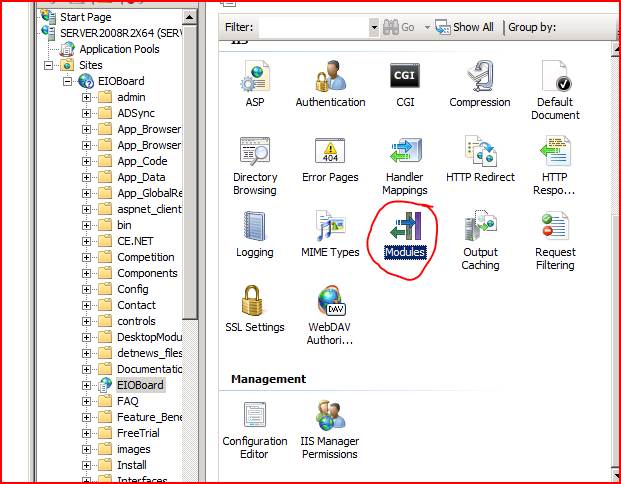Click the tree vertical scrollbar thumb

point(190,171)
